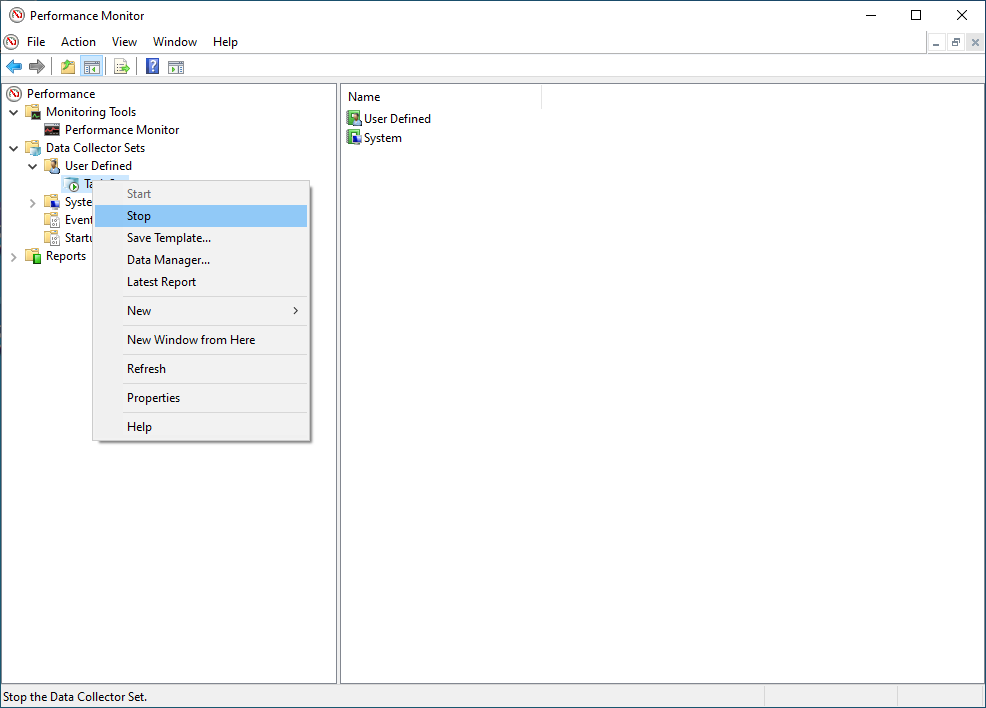Choose Stop from the context menu
This screenshot has height=708, width=986.
click(x=139, y=215)
